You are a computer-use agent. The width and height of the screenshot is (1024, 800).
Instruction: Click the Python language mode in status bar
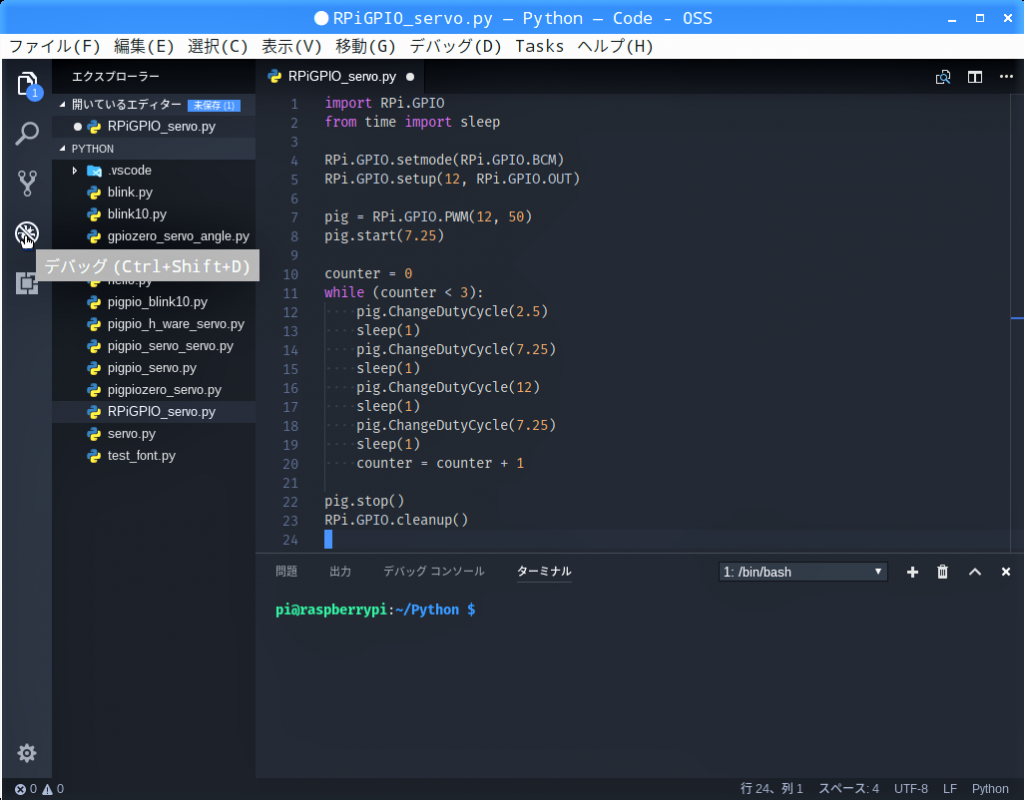pyautogui.click(x=990, y=789)
